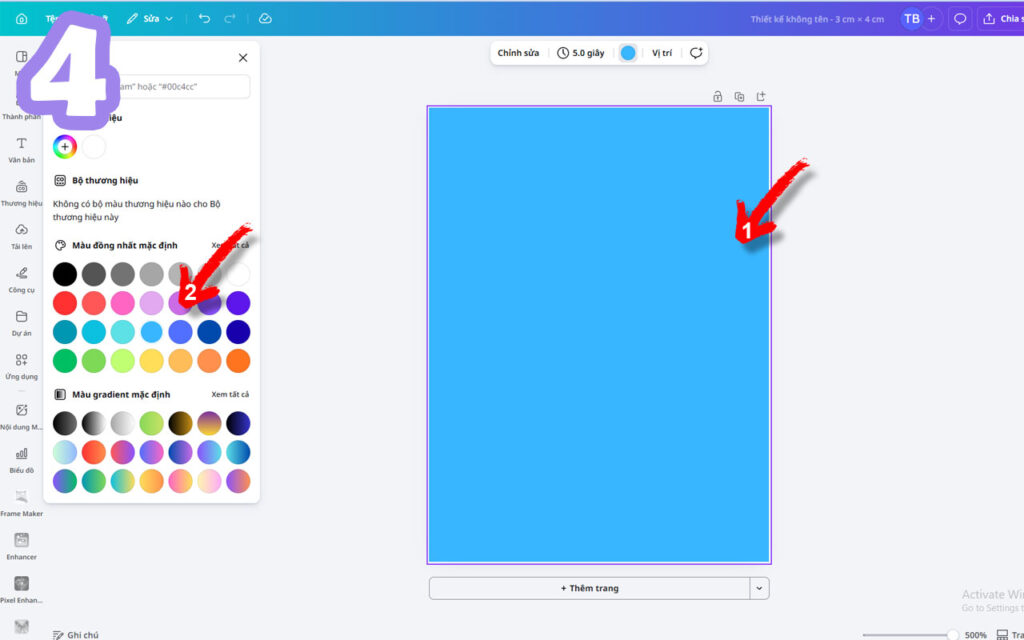Viewport: 1024px width, 640px height.
Task: Open the Vị trí position option
Action: pyautogui.click(x=662, y=53)
